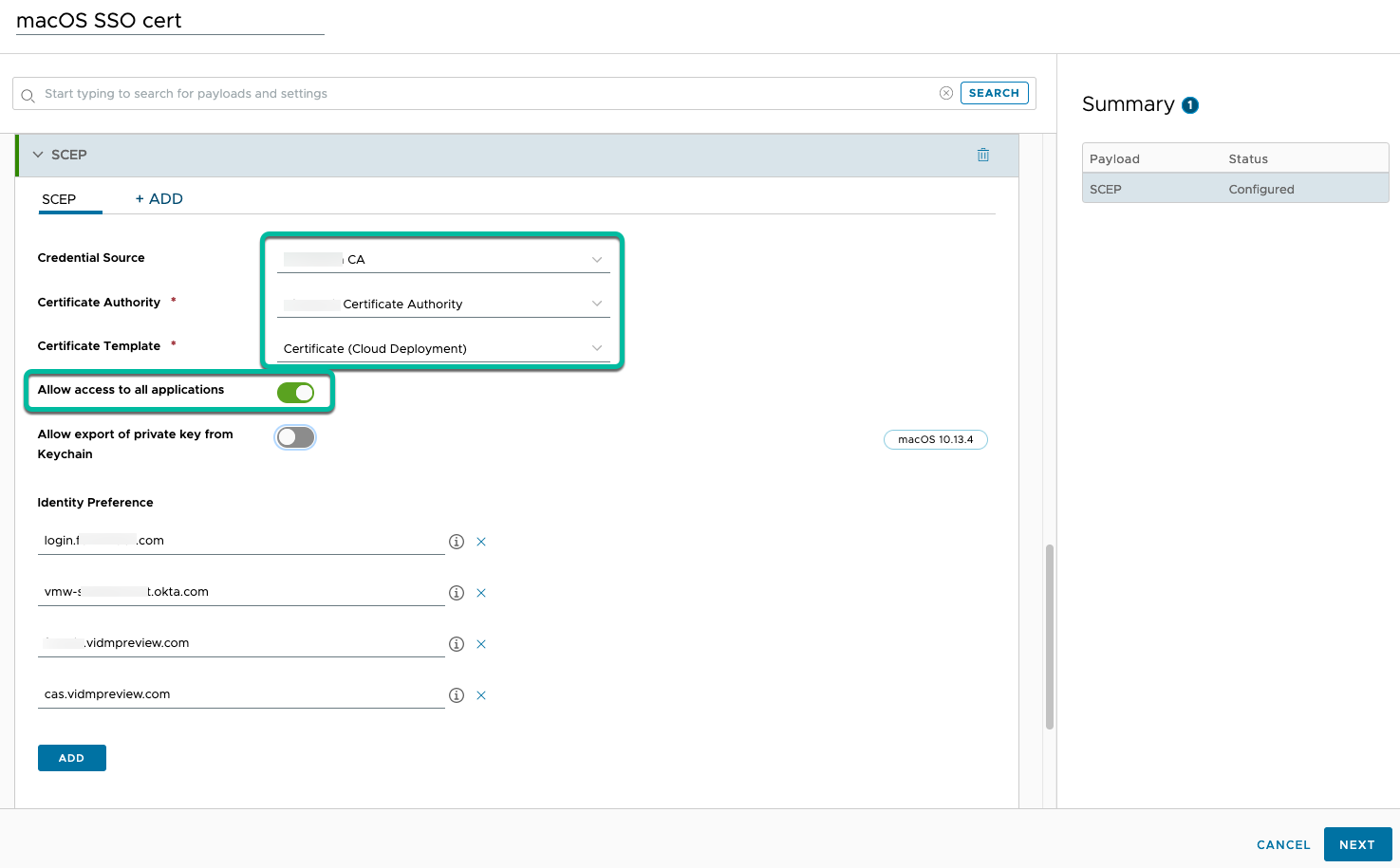Open the Certificate Authority dropdown
This screenshot has width=1400, height=868.
442,304
